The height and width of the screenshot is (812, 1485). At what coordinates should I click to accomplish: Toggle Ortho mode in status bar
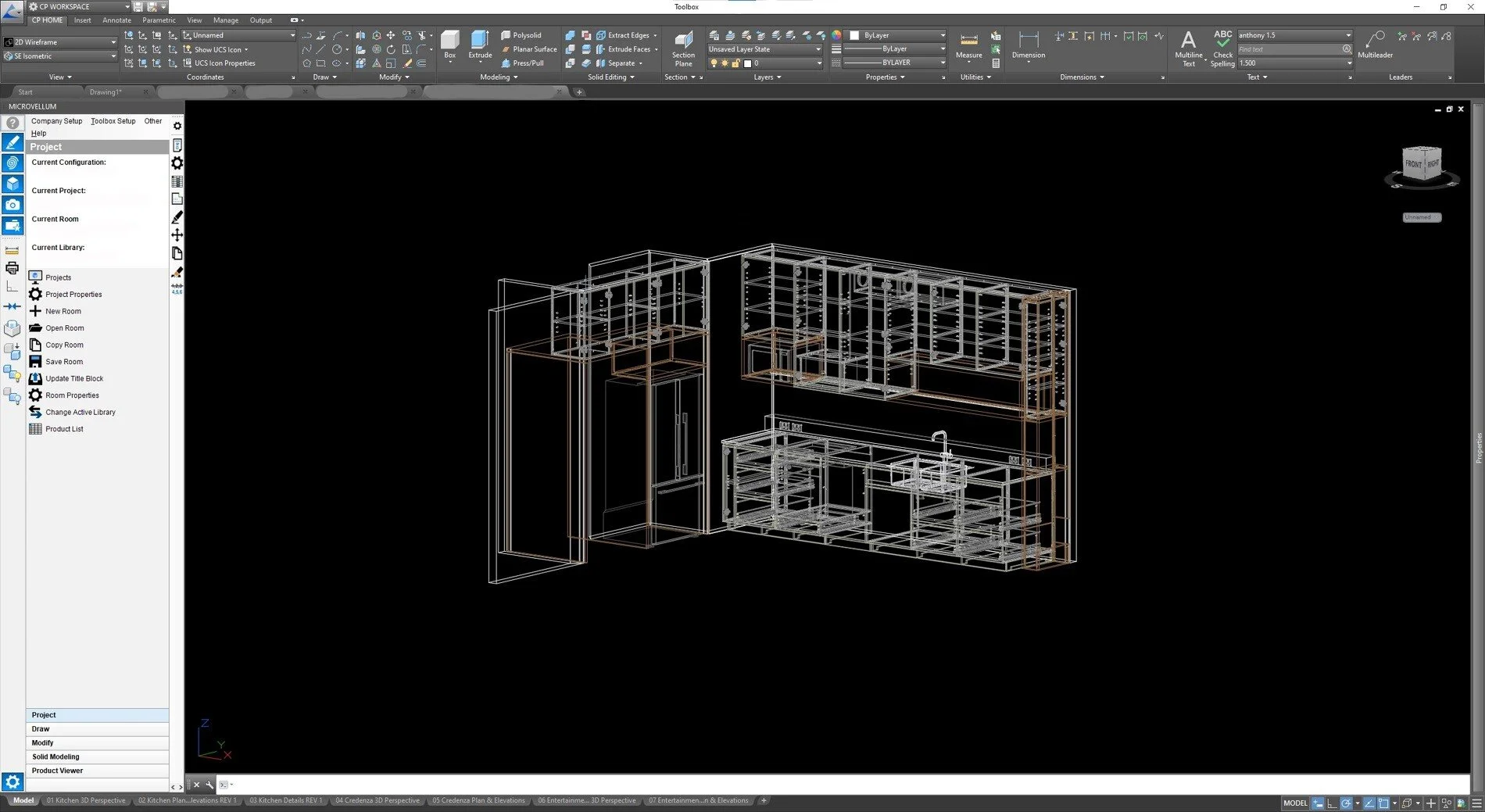point(1332,803)
